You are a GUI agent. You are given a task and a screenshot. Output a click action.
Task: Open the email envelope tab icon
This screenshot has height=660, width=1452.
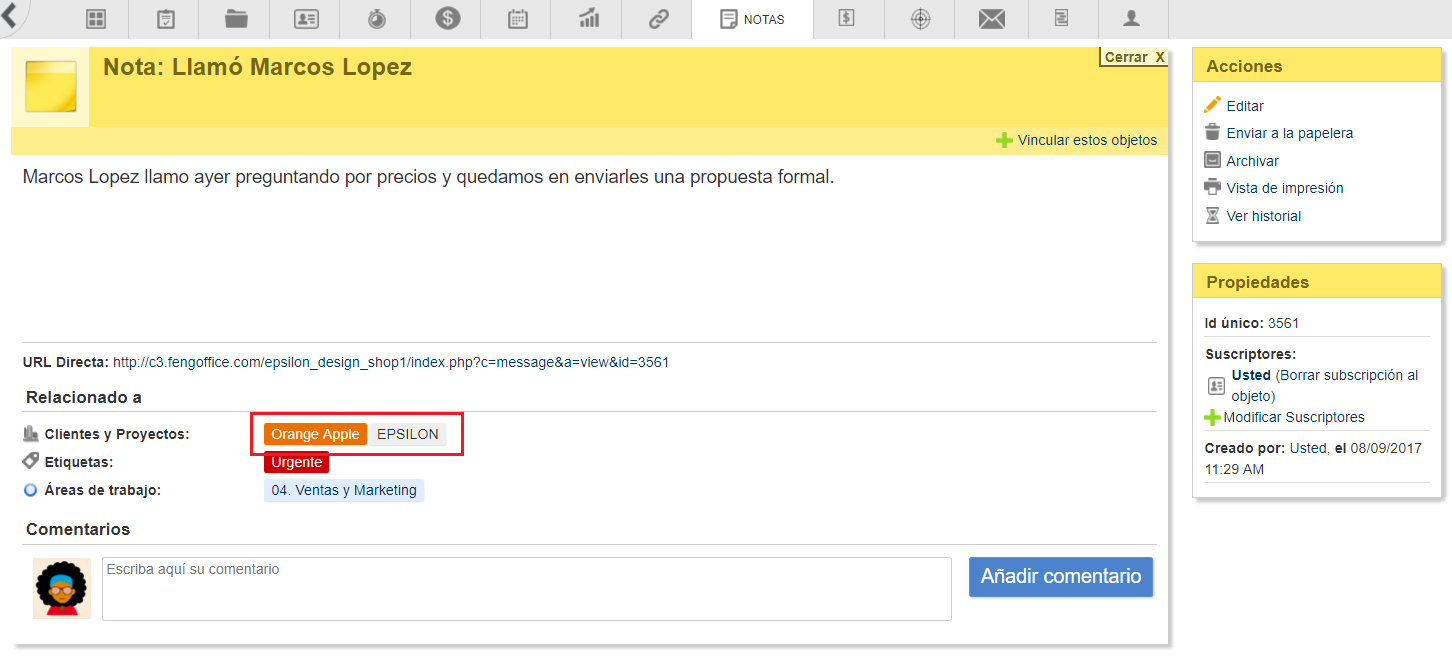[x=991, y=19]
